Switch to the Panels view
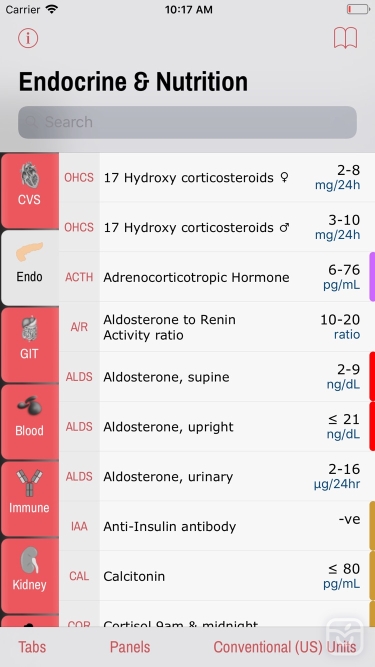This screenshot has width=375, height=667. tap(130, 647)
